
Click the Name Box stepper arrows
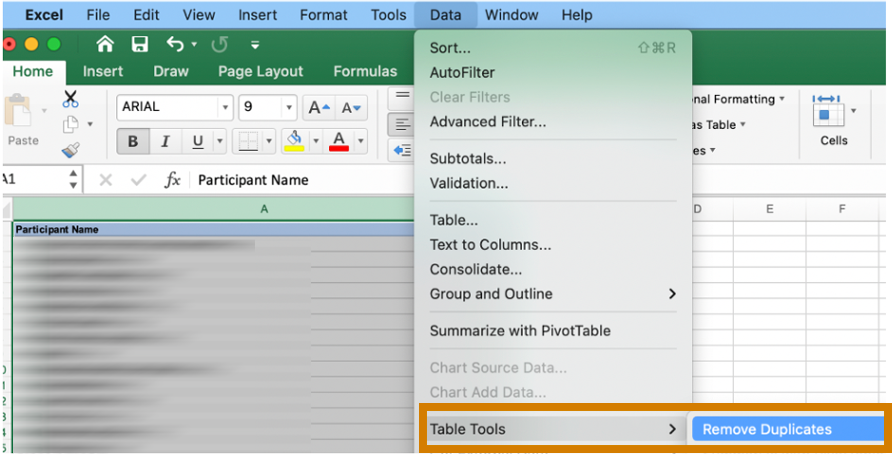73,179
